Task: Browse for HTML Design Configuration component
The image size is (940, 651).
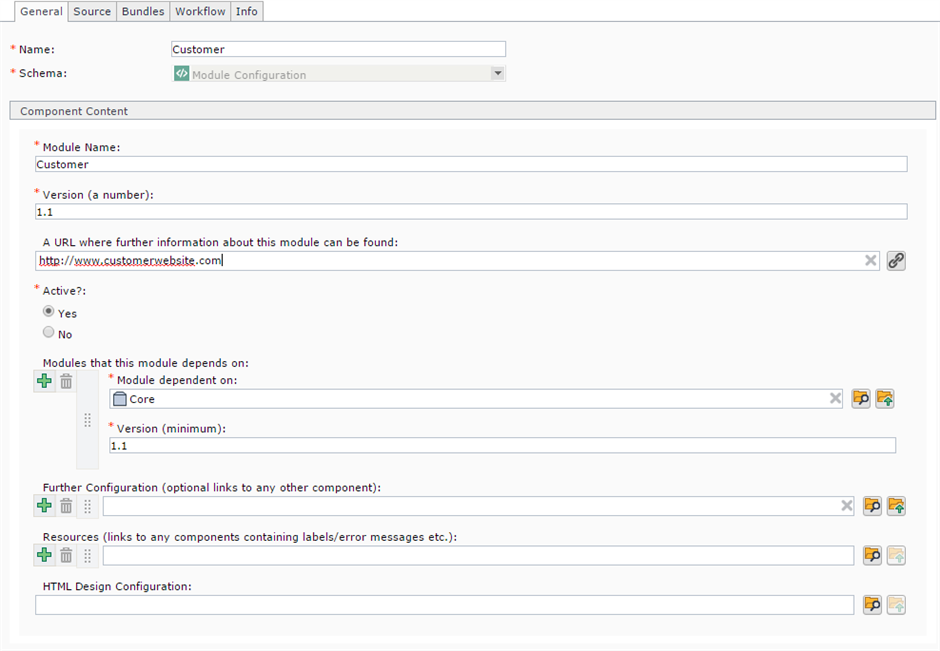Action: (x=873, y=605)
